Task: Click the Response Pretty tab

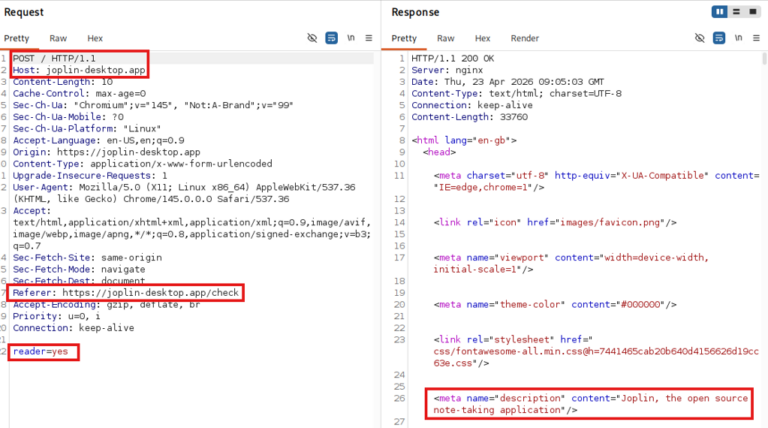Action: click(x=404, y=38)
